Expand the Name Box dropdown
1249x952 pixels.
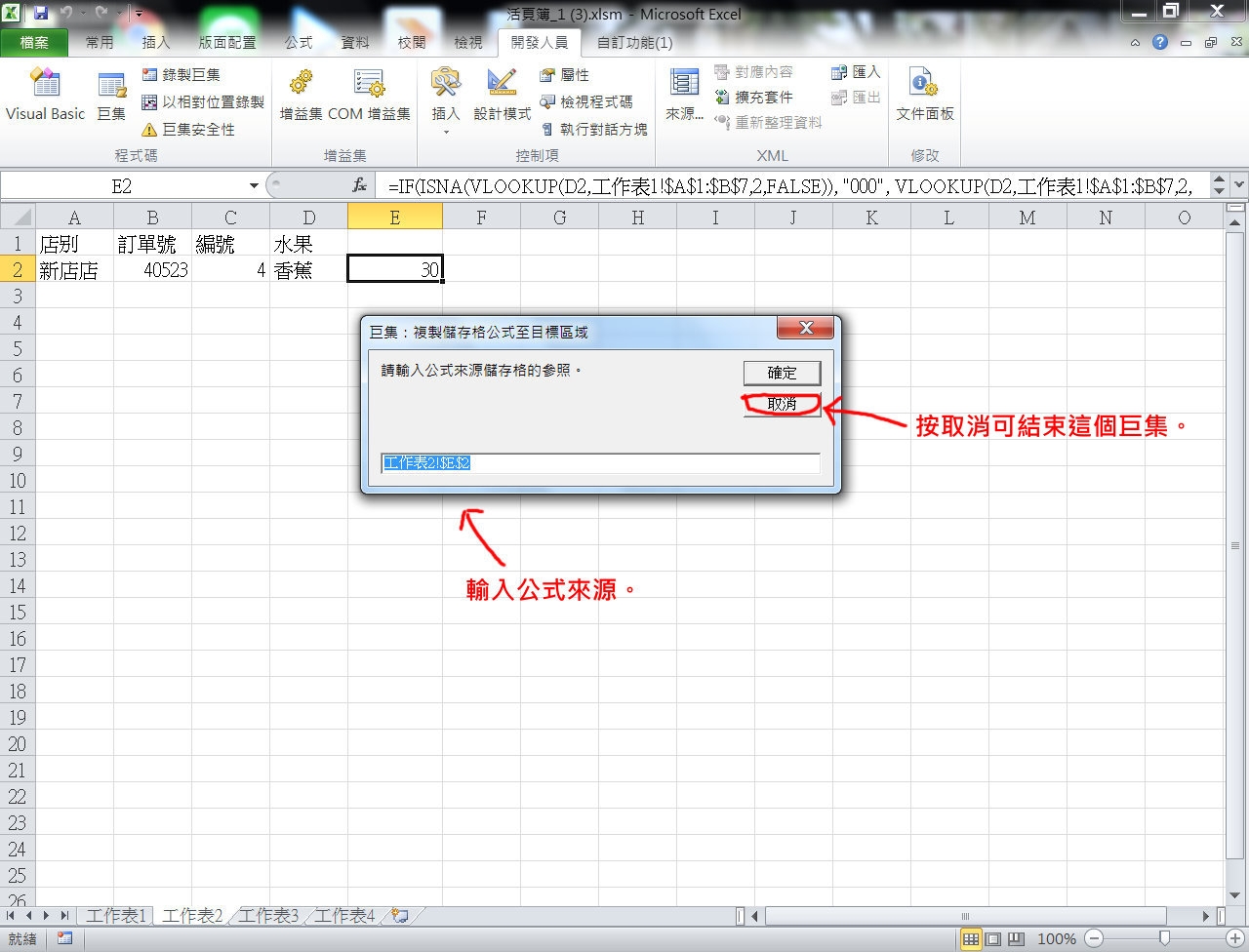(x=254, y=185)
